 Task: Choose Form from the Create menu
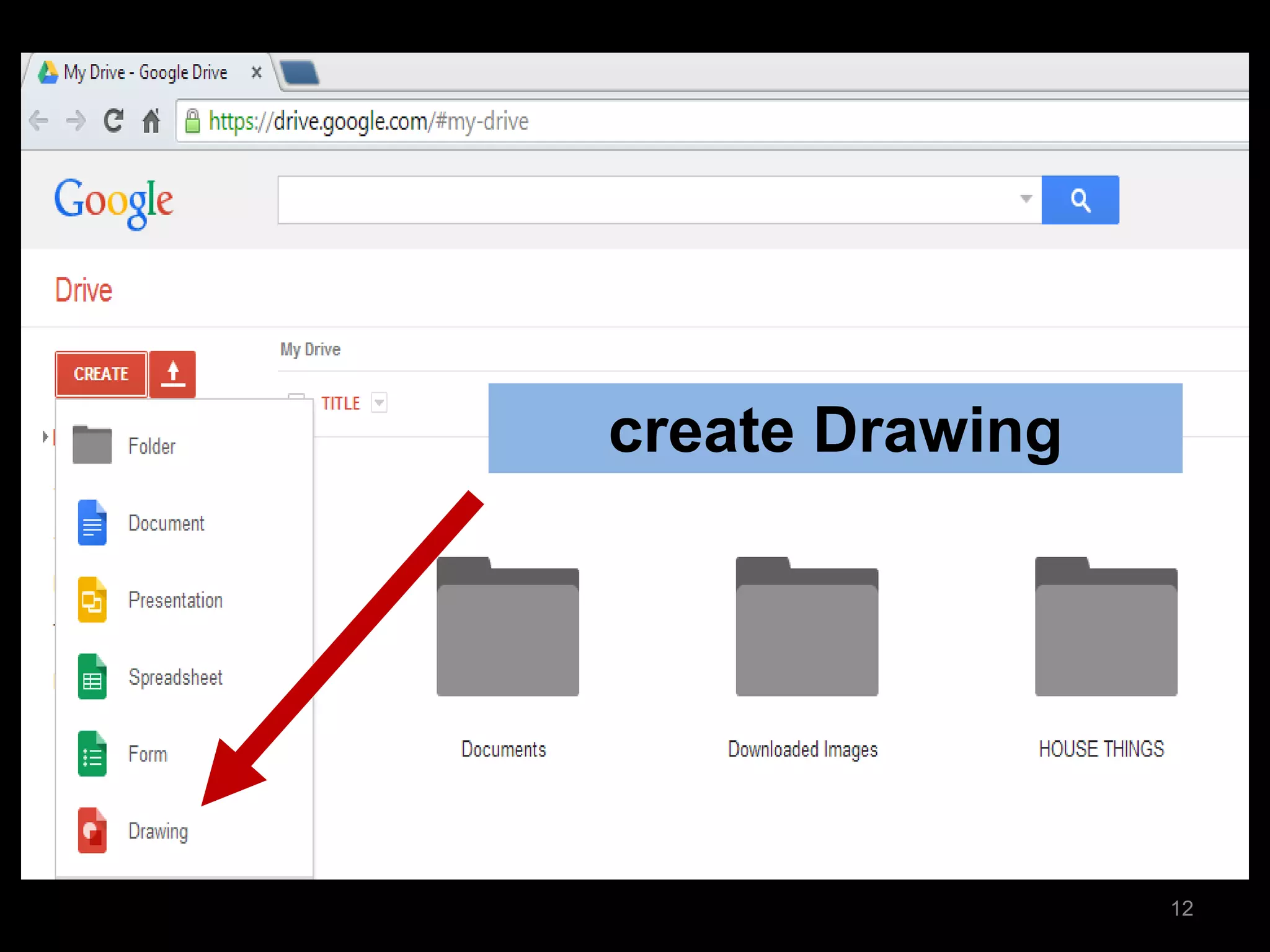(x=184, y=754)
